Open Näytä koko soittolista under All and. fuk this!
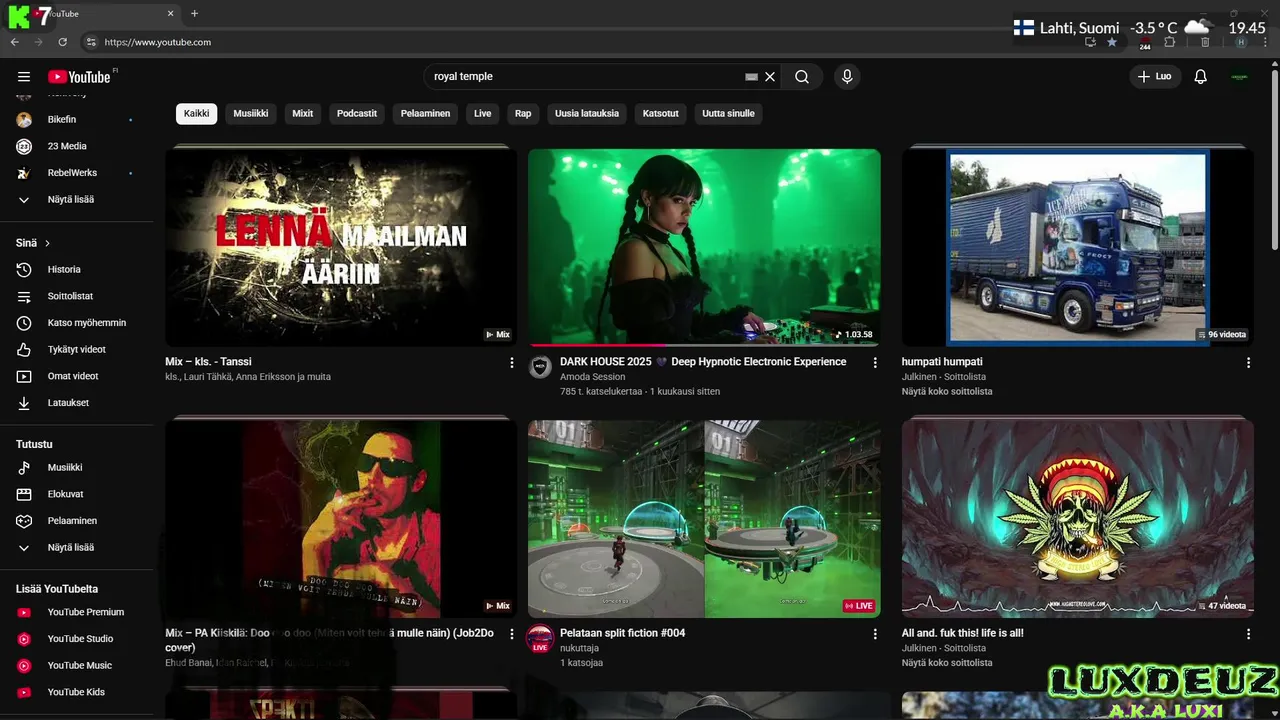Viewport: 1280px width, 720px height. click(x=947, y=662)
